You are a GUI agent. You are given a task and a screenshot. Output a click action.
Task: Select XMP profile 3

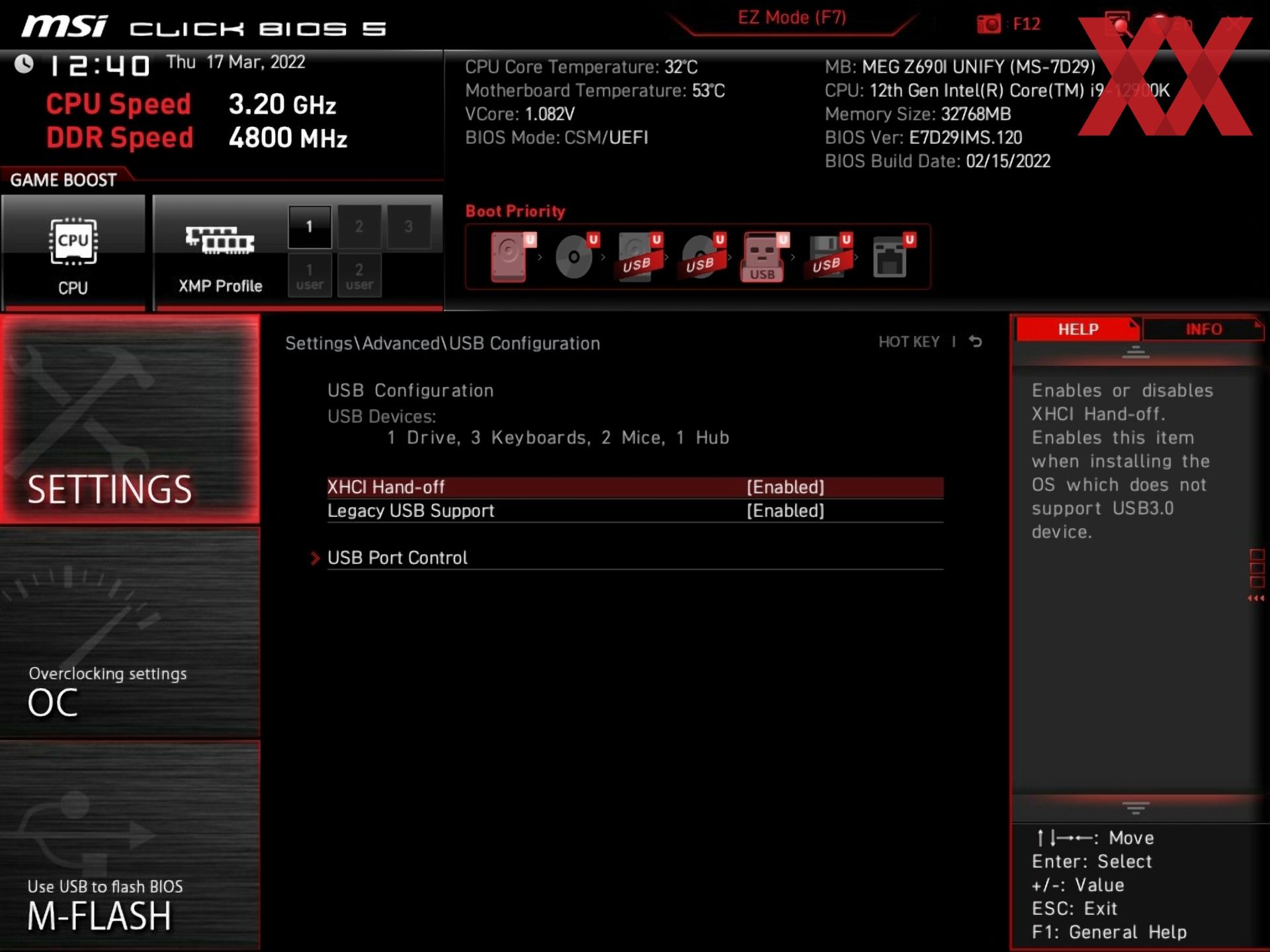point(409,227)
